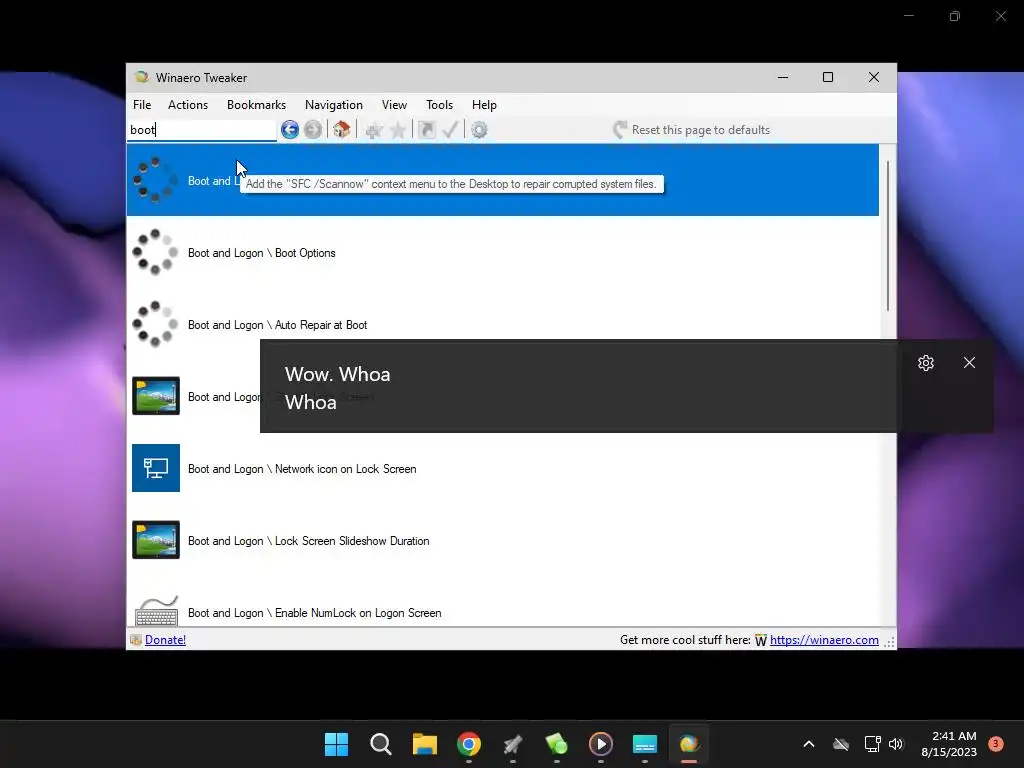
Task: Click the media player taskbar icon
Action: (x=601, y=744)
